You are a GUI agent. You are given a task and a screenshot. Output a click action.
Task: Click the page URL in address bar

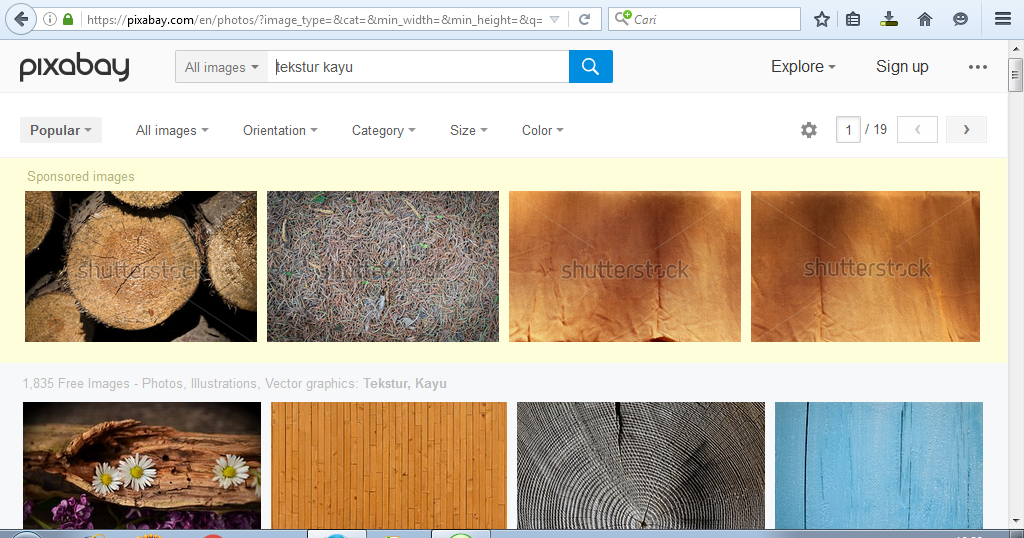[315, 20]
